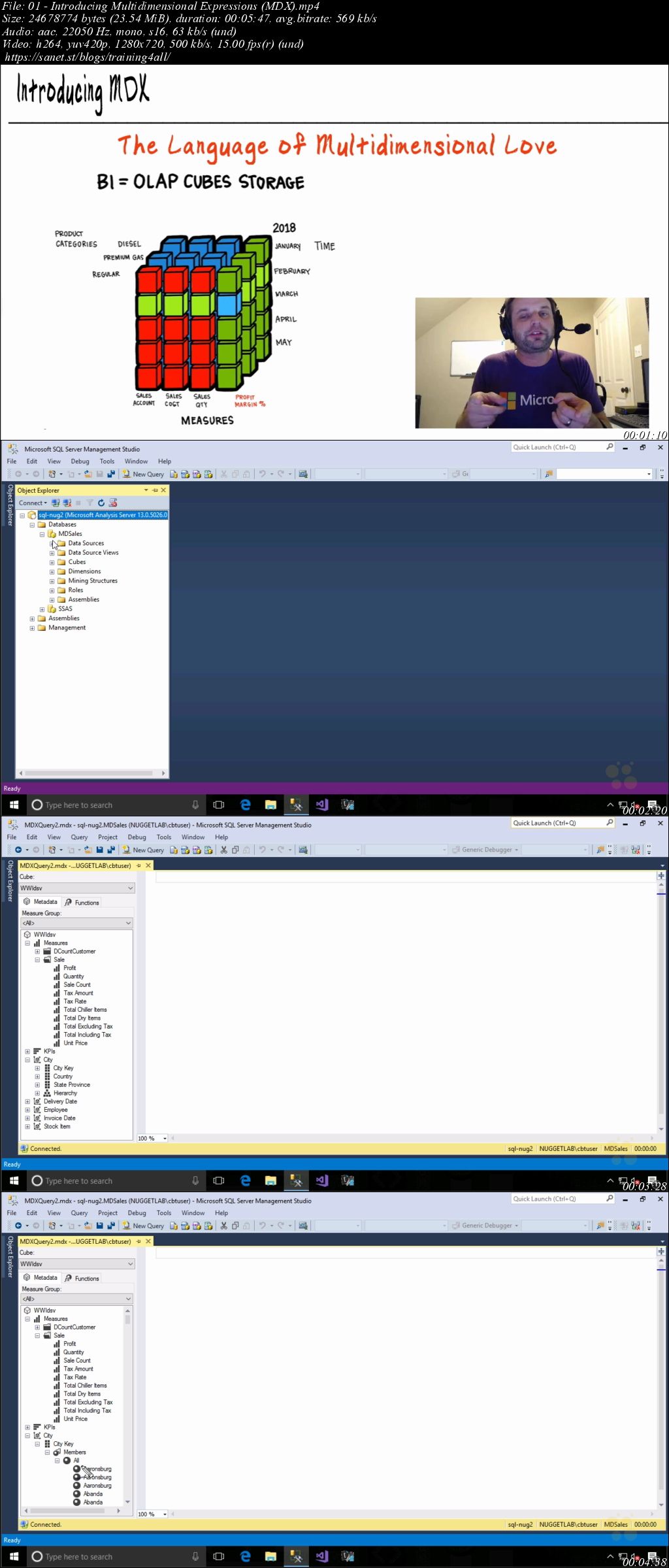The width and height of the screenshot is (669, 1568).
Task: Select the Invoice Date dimension in the 00:03:28 frame
Action: pyautogui.click(x=59, y=1118)
